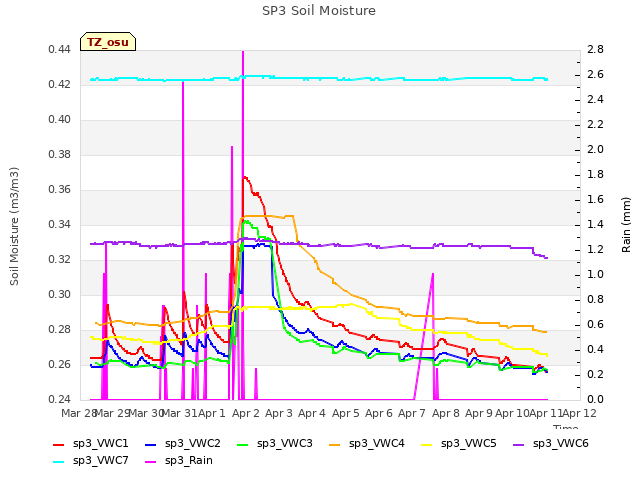Click the TZ_osu annotation label
This screenshot has height=480, width=640.
point(108,42)
